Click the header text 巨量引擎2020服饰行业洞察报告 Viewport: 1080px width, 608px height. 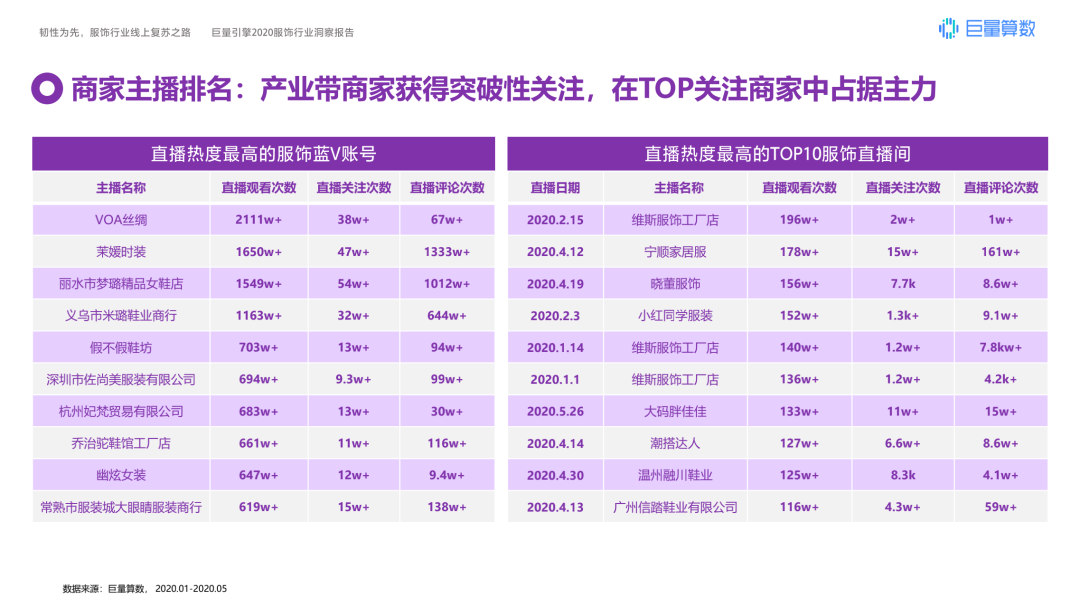click(282, 32)
